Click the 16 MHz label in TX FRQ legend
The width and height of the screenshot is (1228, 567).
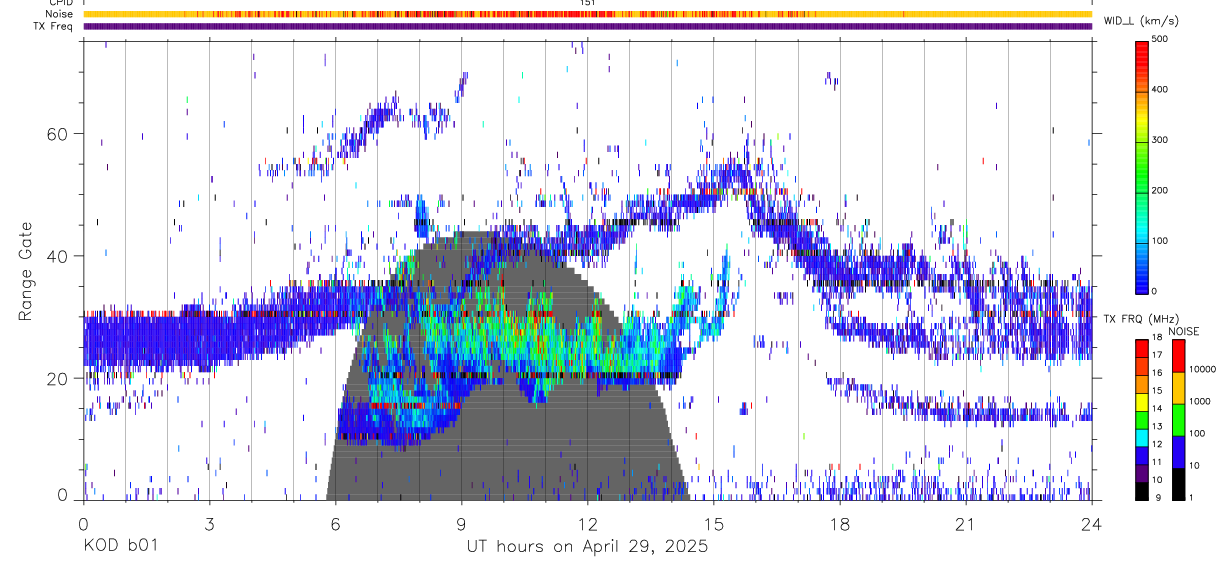point(1157,373)
